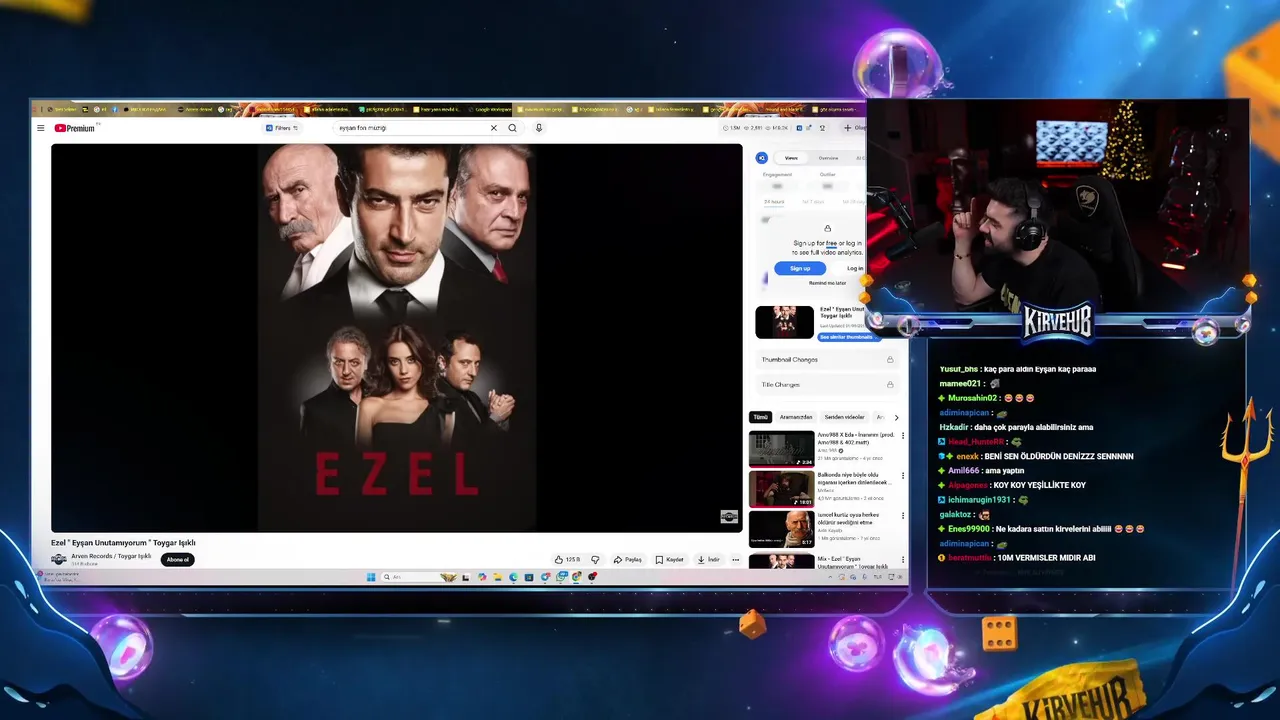
Task: Click the 'Remind me later' link
Action: coord(827,283)
